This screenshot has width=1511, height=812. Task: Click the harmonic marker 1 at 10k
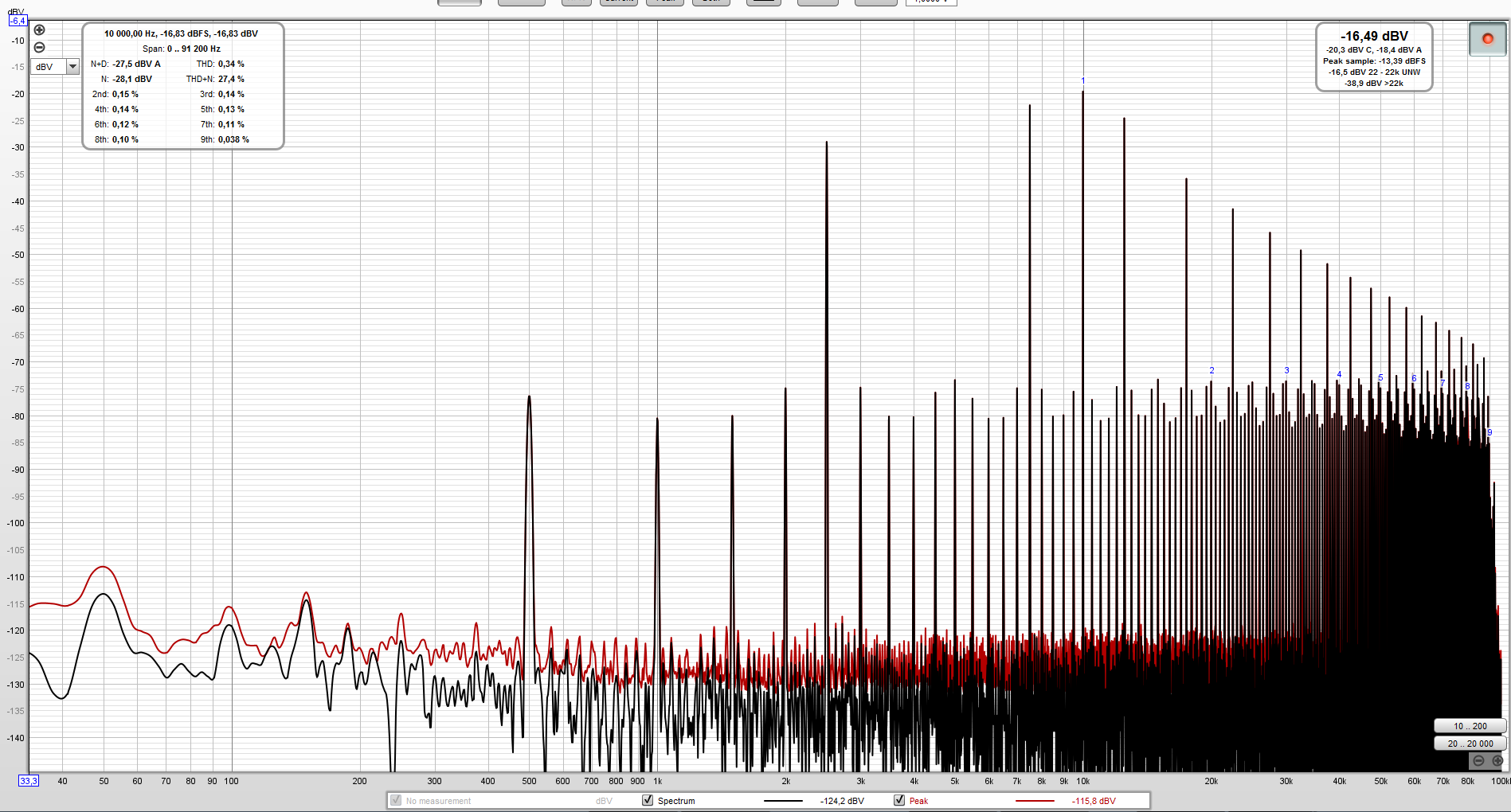1083,81
